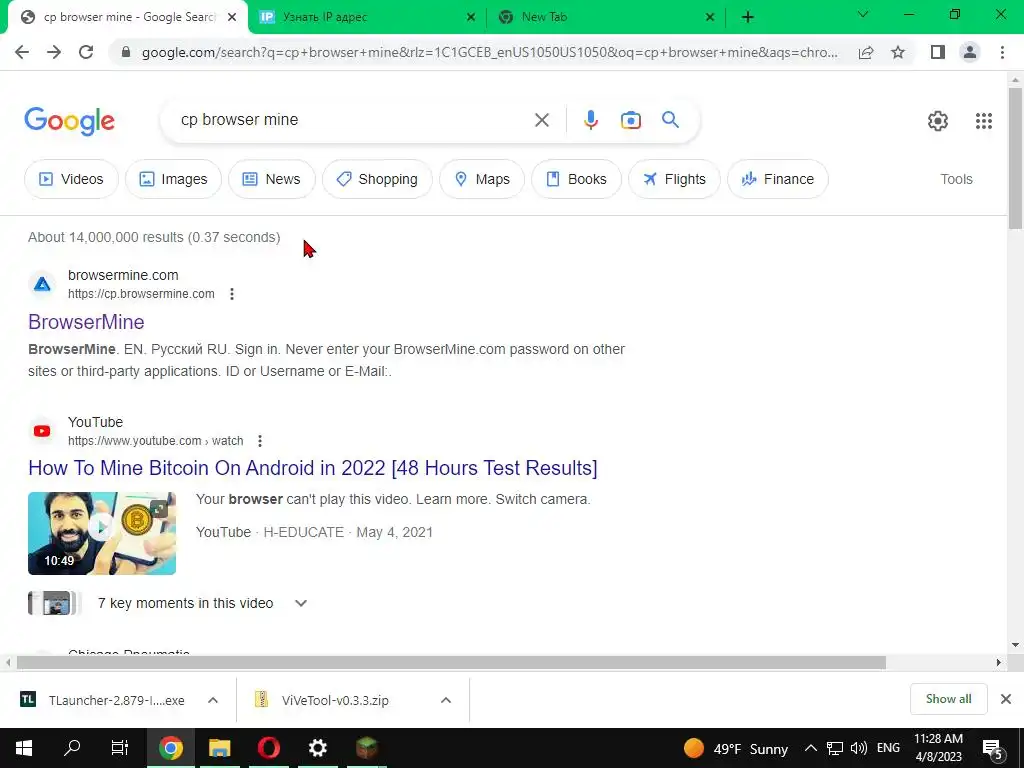Play the Bitcoin mining video thumbnail
This screenshot has height=768, width=1024.
point(102,534)
